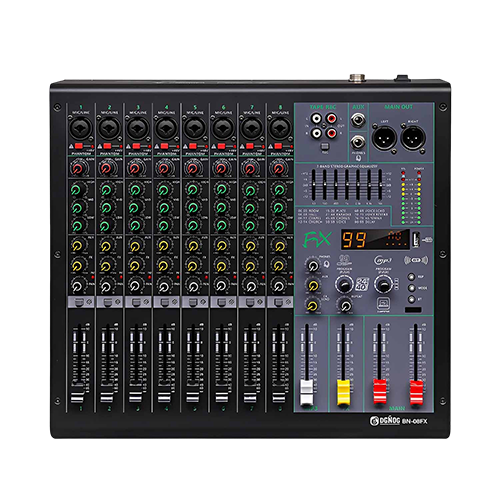This screenshot has height=500, width=500.
Task: Click the headphone icon beside the master phones knob
Action: pos(327,264)
